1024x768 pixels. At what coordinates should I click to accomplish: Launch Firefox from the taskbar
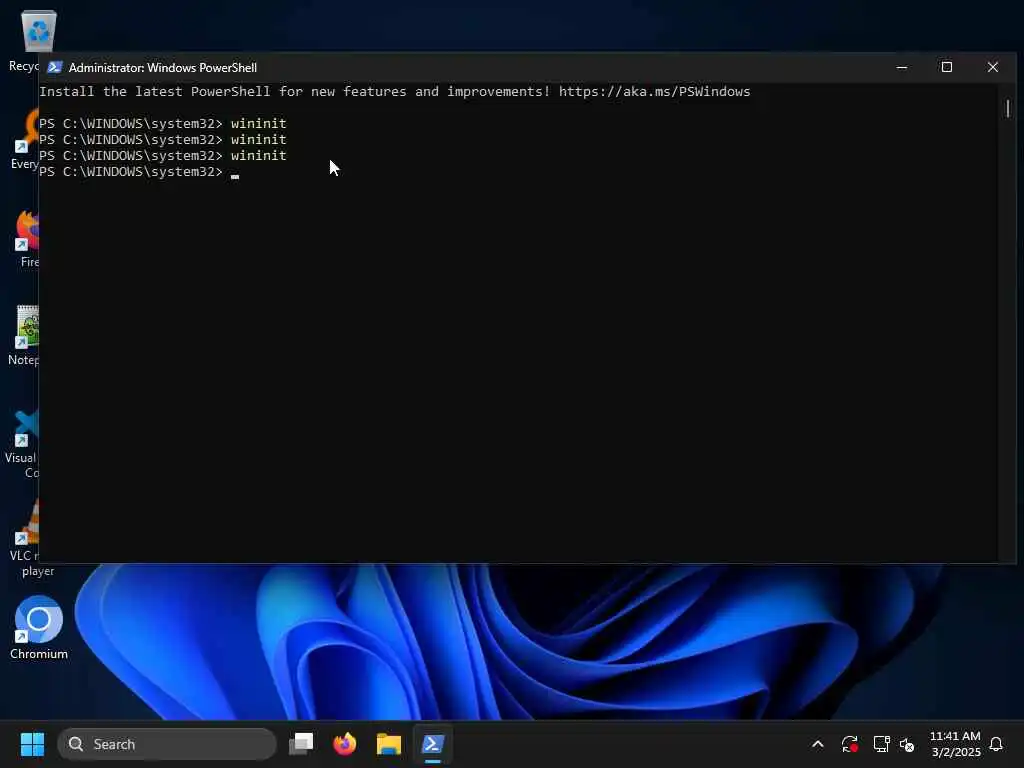pos(345,744)
